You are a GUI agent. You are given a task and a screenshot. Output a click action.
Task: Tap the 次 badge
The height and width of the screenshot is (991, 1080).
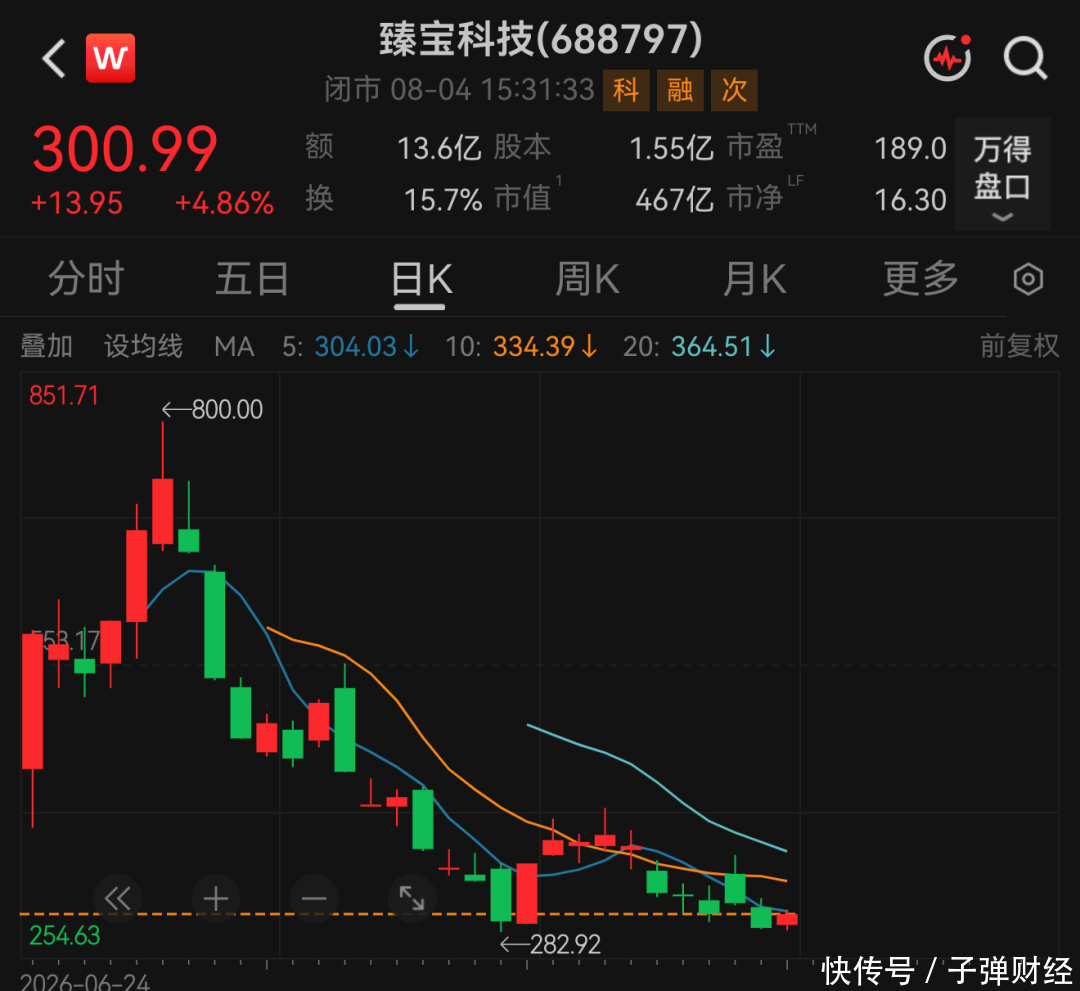734,90
